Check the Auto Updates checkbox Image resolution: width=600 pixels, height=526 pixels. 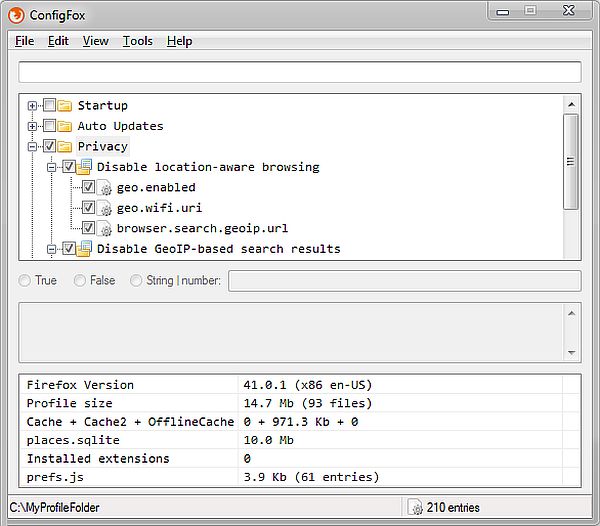tap(49, 125)
